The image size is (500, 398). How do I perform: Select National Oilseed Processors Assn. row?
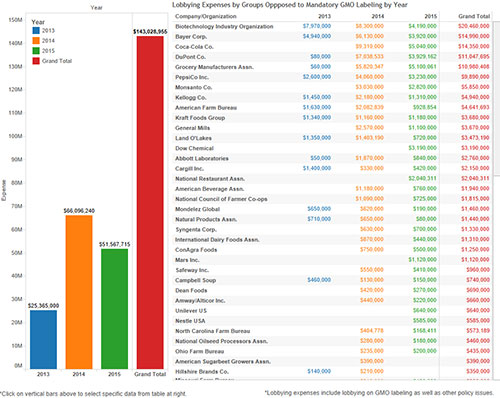coord(222,341)
